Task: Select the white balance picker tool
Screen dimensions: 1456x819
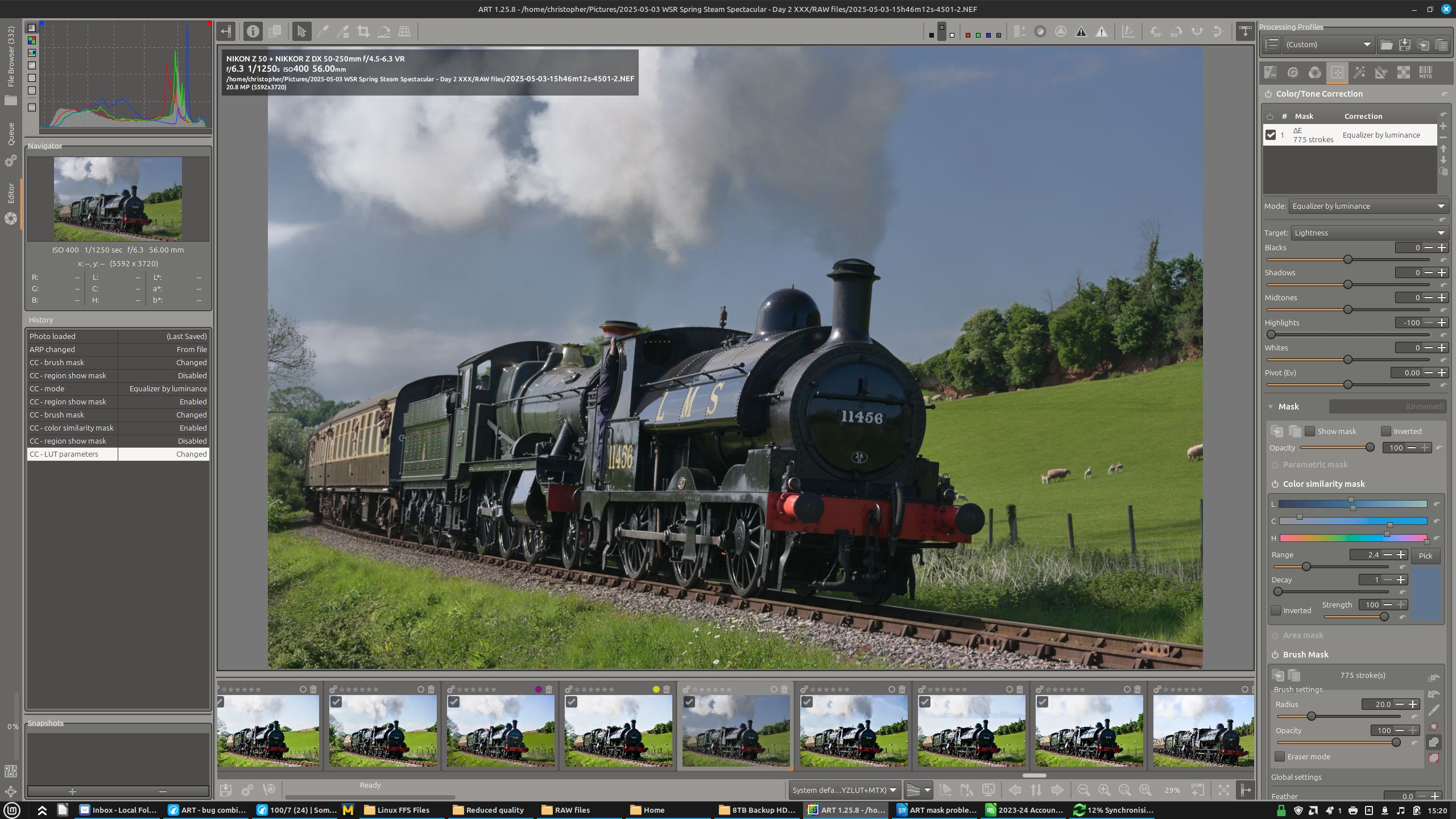Action: tap(322, 31)
